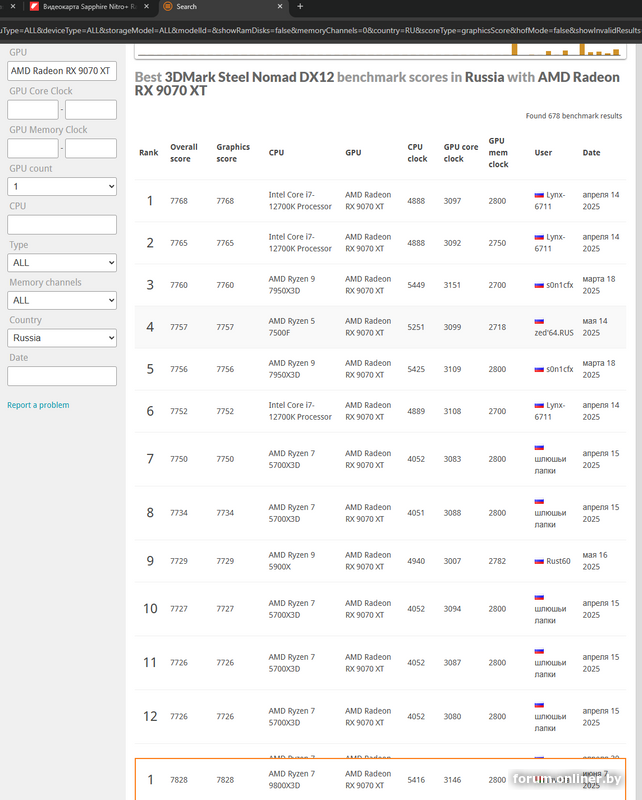
Task: Click AMD Ryzen 7 9800X3D CPU cell
Action: coord(292,780)
